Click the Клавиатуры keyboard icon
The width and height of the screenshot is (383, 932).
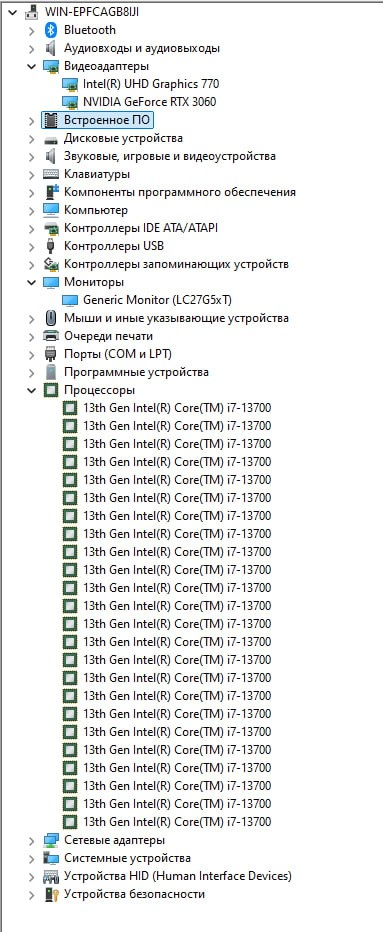[x=51, y=174]
